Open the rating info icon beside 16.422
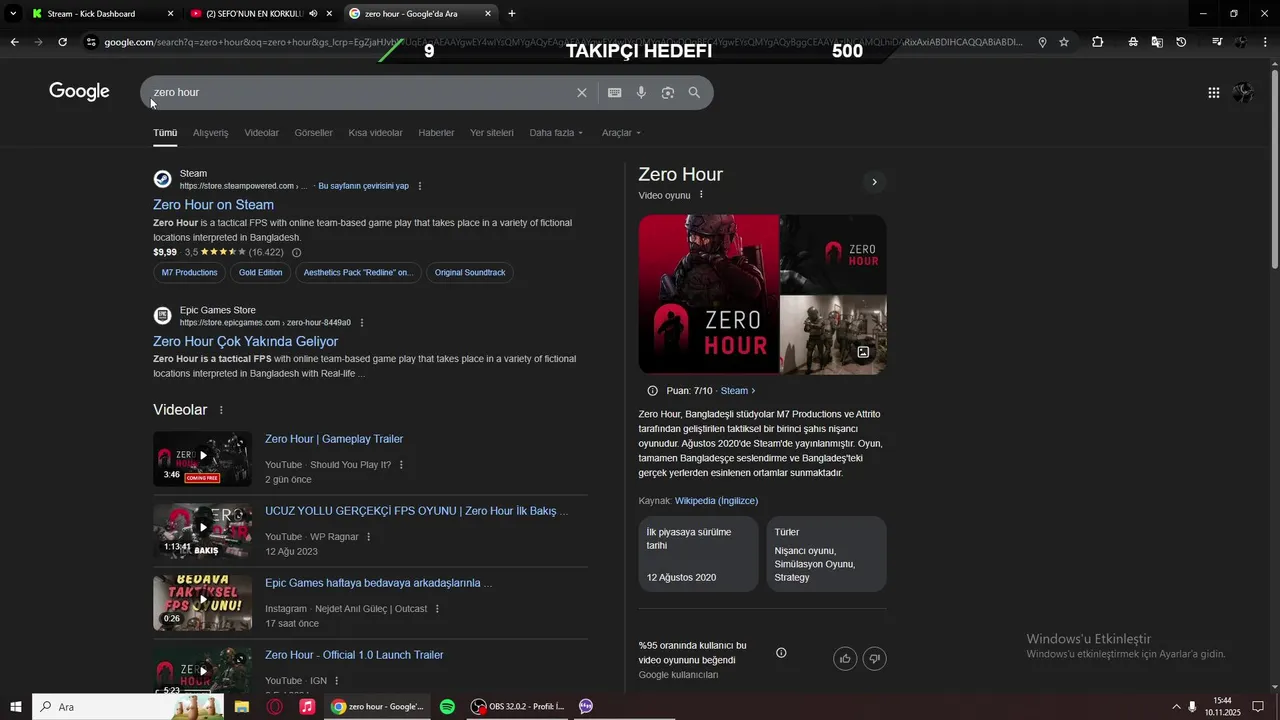This screenshot has width=1280, height=720. (x=296, y=253)
